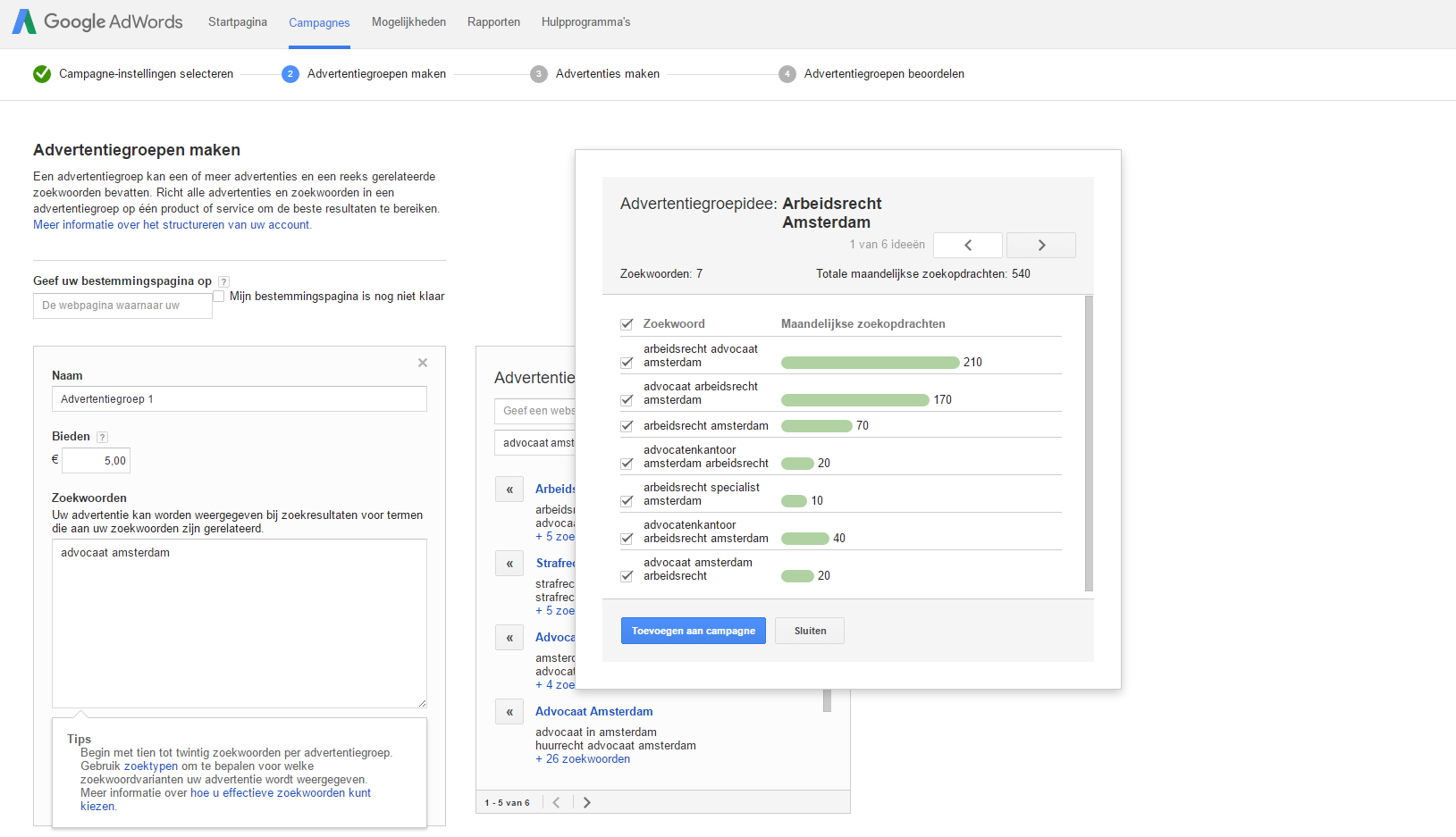The width and height of the screenshot is (1456, 837).
Task: Click the bestemmingspagina URL input field
Action: tap(122, 306)
